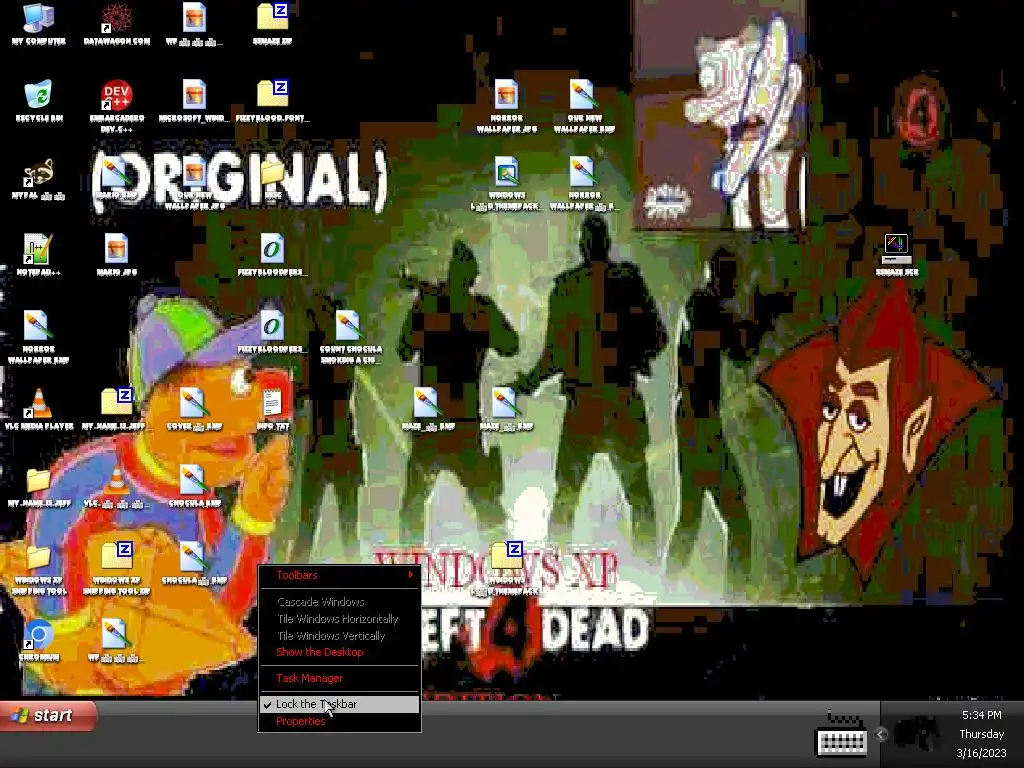
Task: Choose Properties in the taskbar menu
Action: point(340,721)
